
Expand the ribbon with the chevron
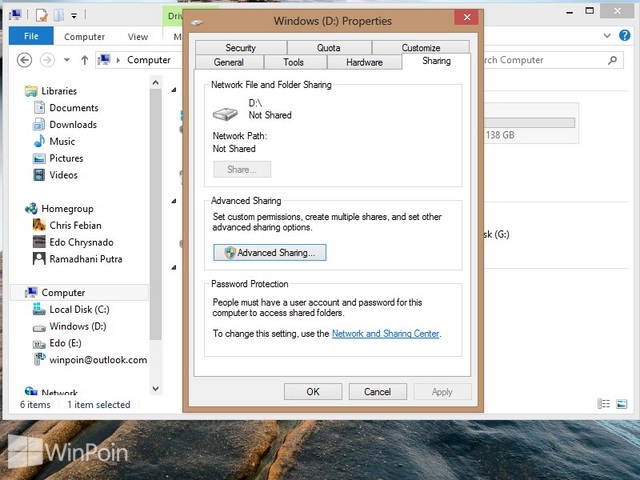pos(607,36)
